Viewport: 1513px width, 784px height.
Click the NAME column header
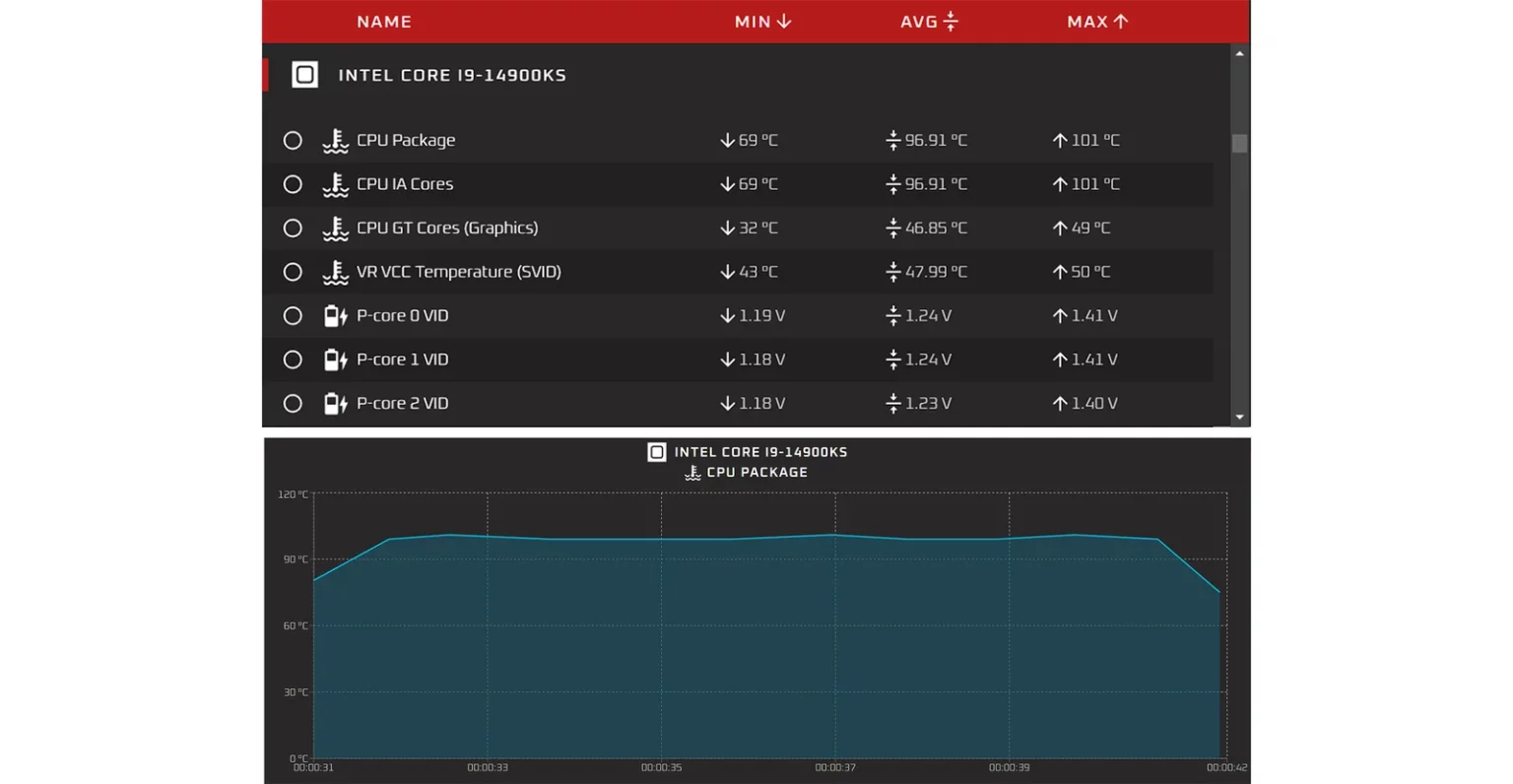384,22
